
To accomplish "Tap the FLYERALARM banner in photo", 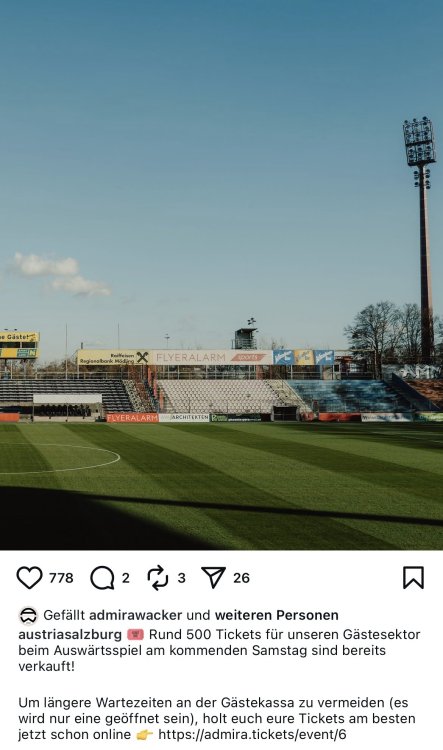I will [210, 357].
